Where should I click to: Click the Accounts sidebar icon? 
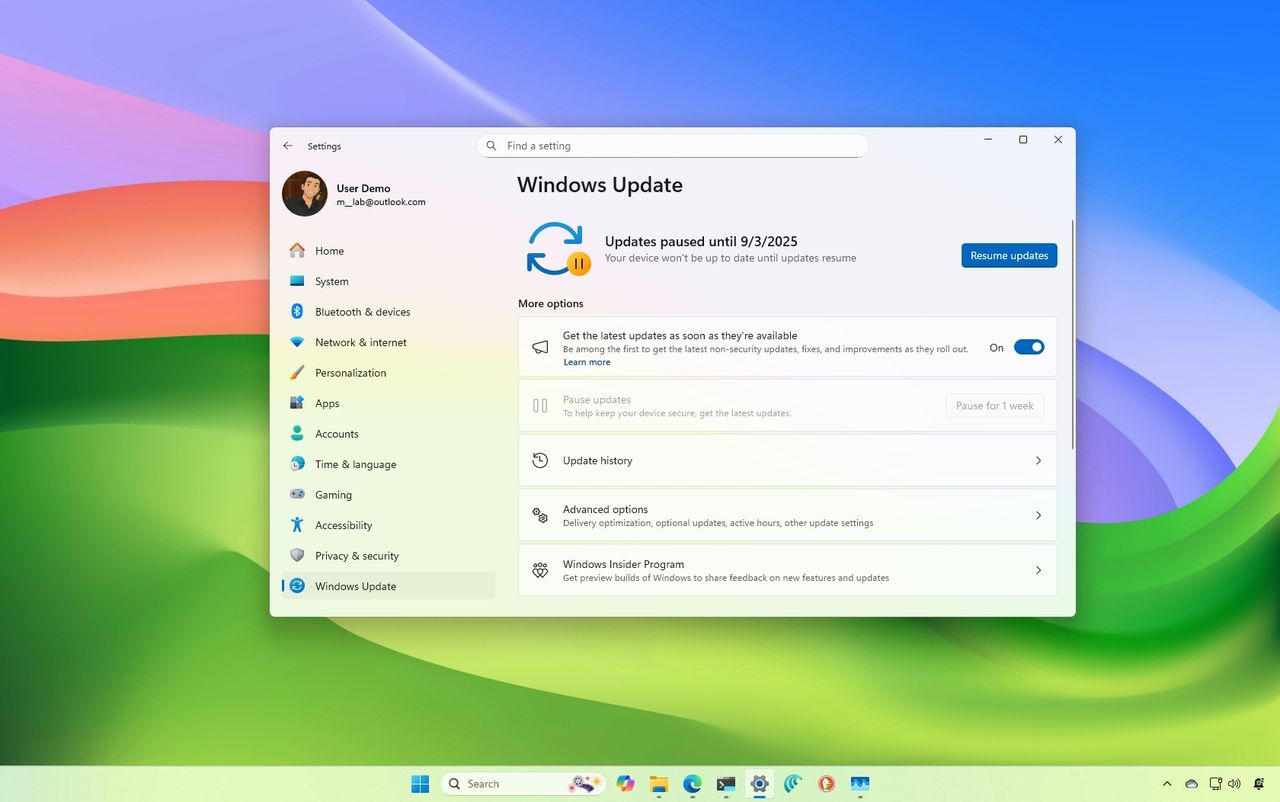coord(296,433)
